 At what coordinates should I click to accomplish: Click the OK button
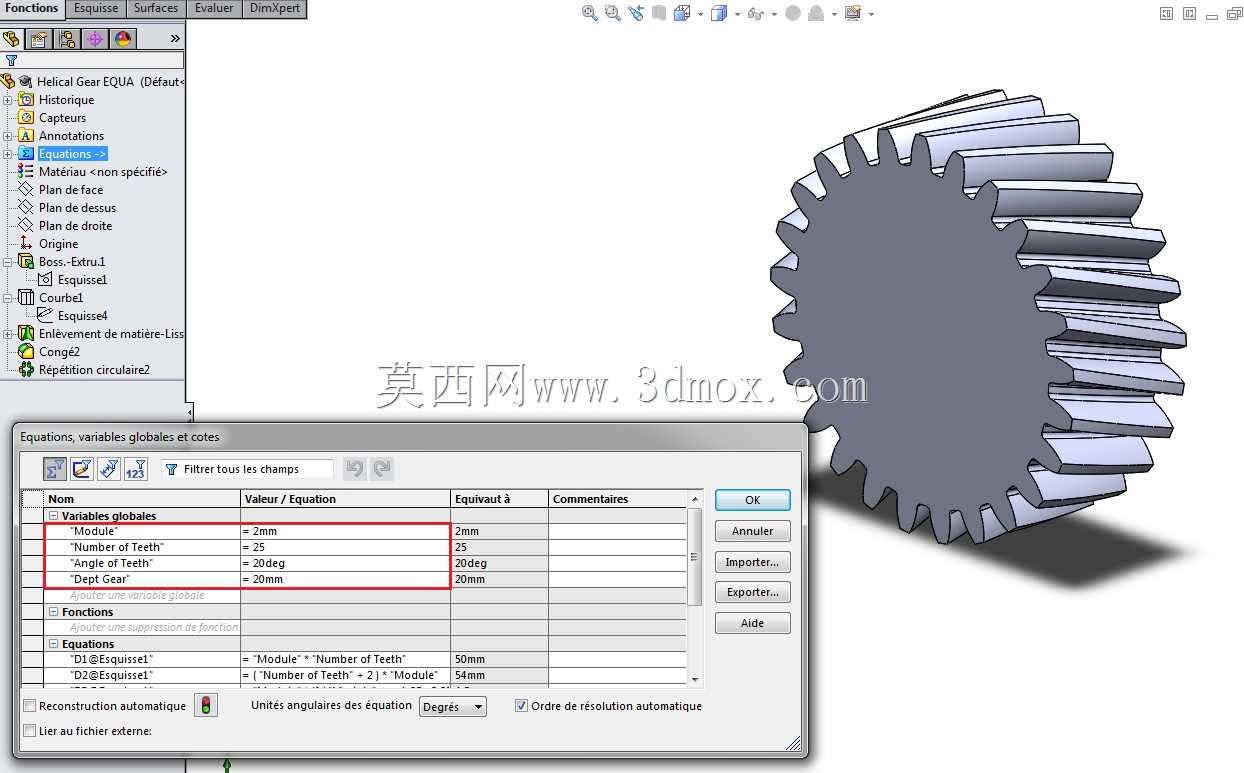(752, 500)
